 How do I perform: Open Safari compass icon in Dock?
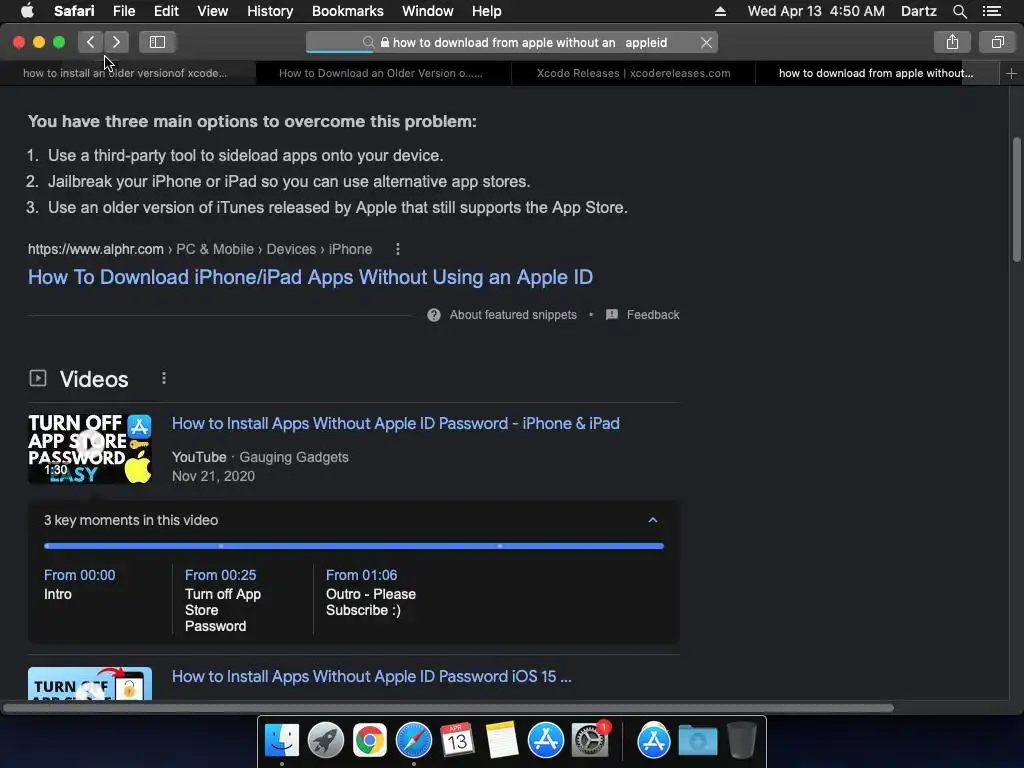coord(413,741)
